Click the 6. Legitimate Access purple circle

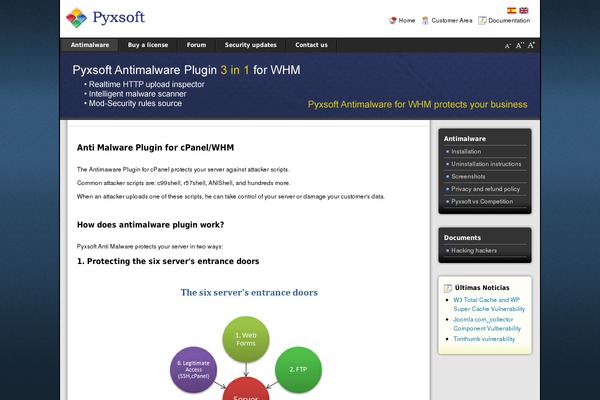coord(193,369)
